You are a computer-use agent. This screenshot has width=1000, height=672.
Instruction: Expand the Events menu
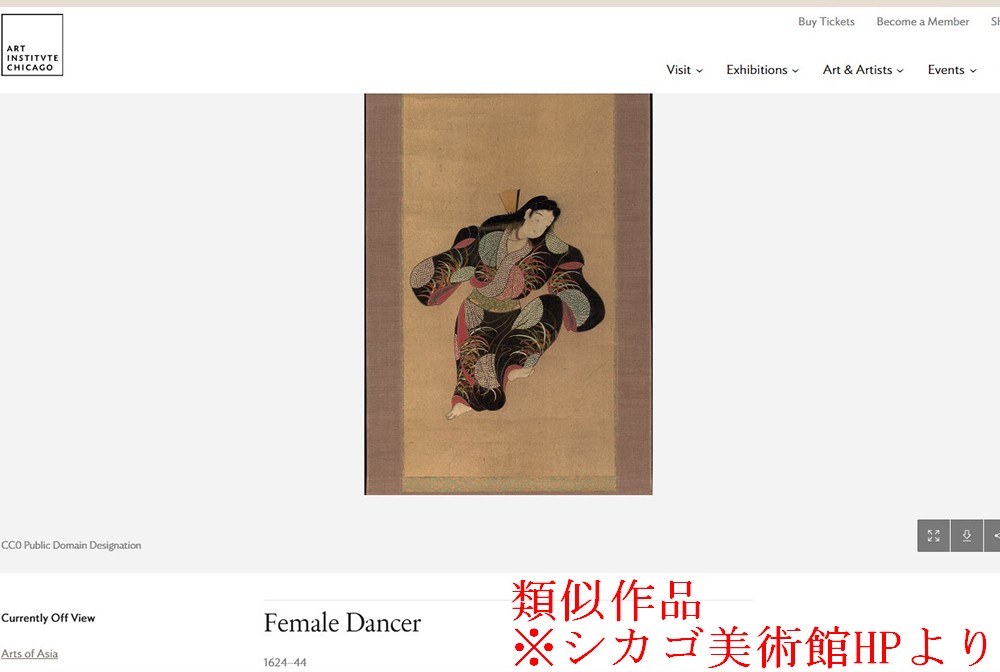[952, 70]
